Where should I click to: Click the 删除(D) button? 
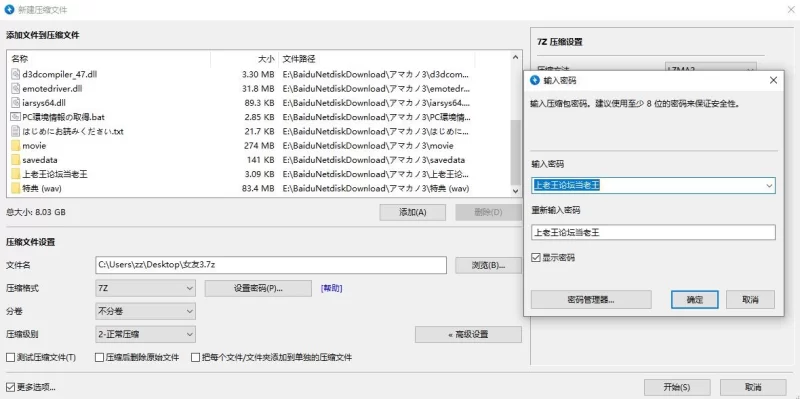tap(488, 212)
